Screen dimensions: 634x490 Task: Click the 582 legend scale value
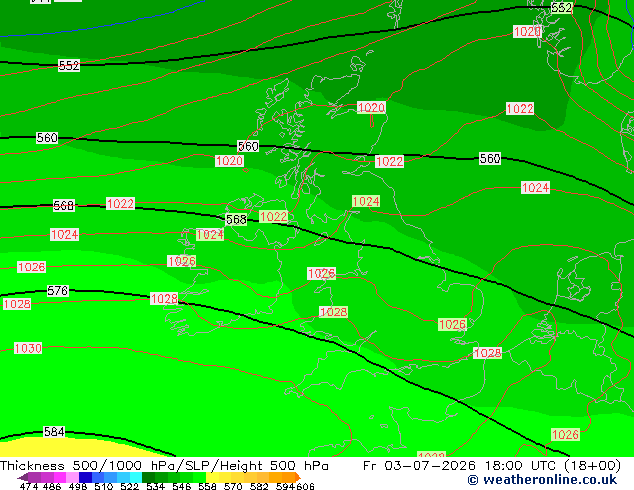pos(259,486)
